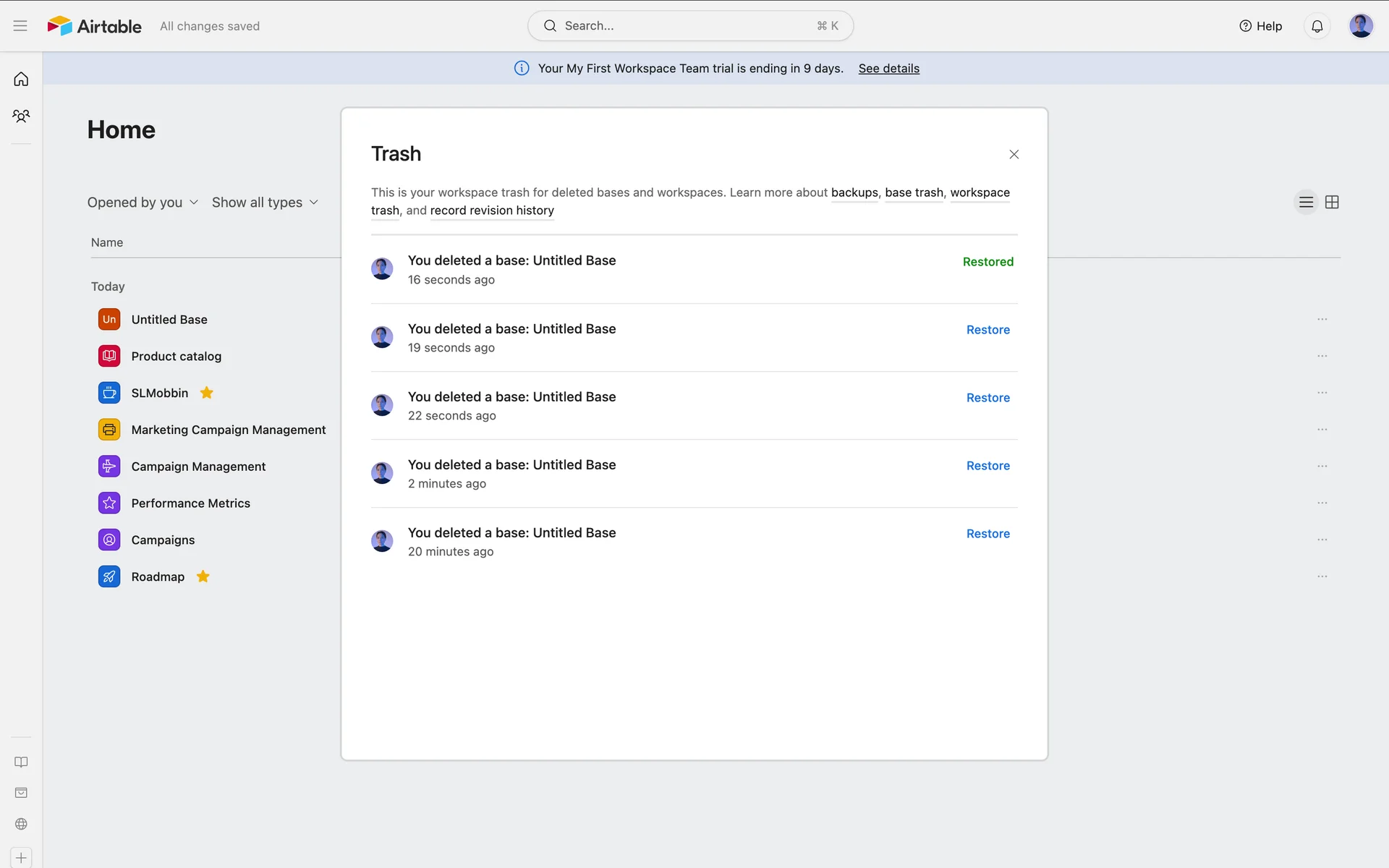
Task: Open the Marketplace icon in sidebar
Action: (21, 793)
